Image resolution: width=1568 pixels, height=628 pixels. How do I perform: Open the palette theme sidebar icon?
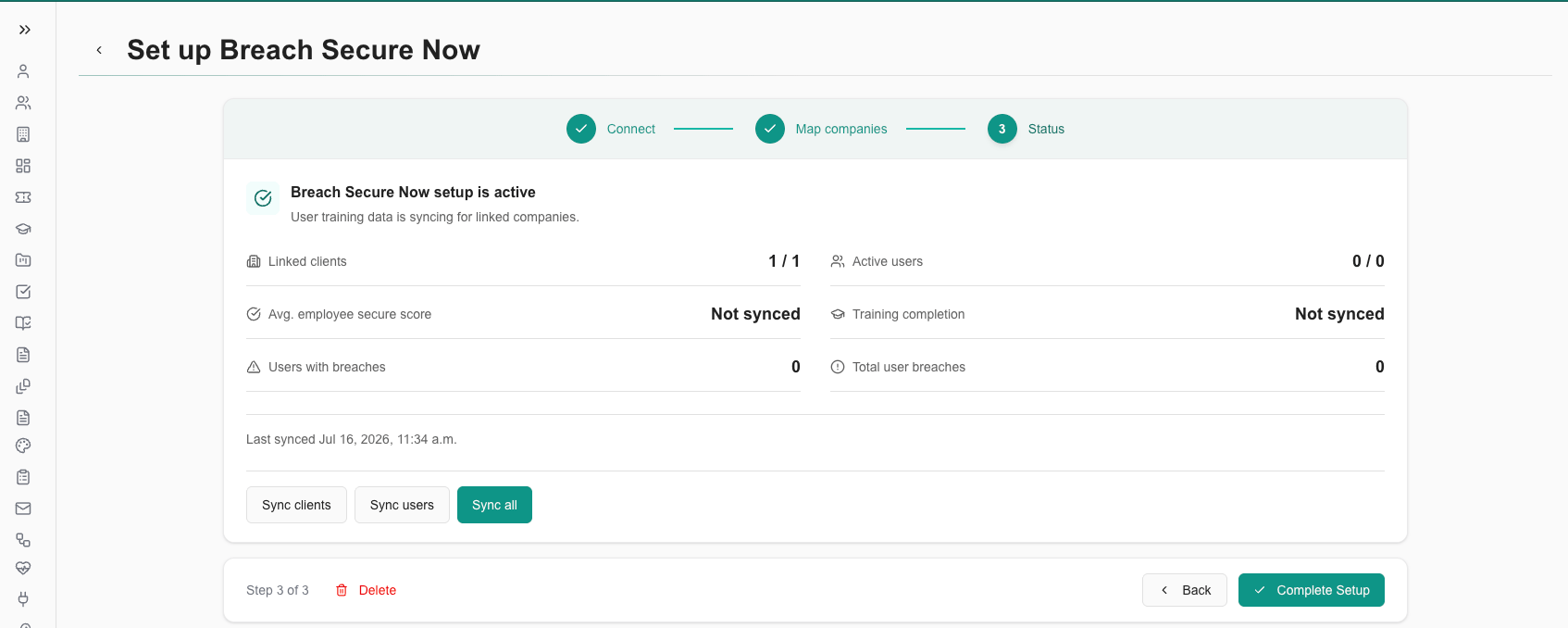[23, 446]
